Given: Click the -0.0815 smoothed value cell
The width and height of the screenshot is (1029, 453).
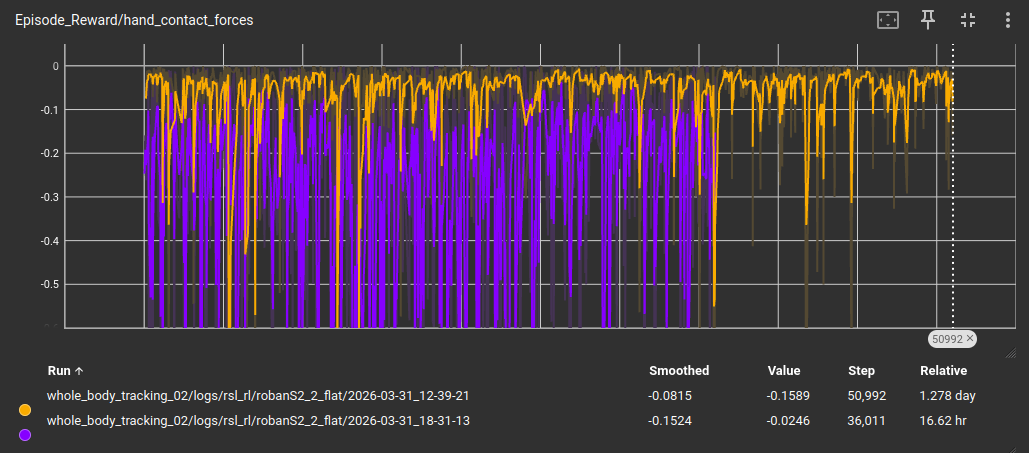Looking at the screenshot, I should 668,396.
